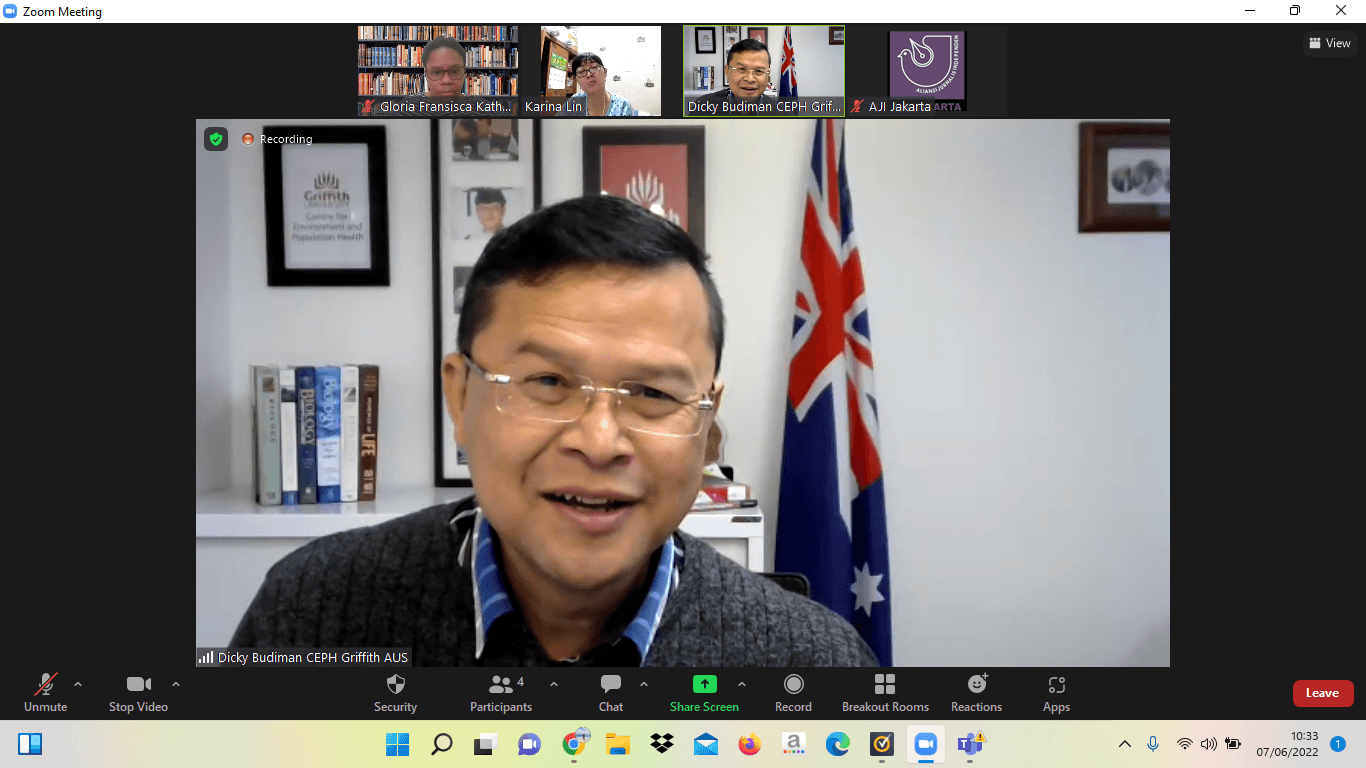
Task: Leave the meeting
Action: click(1322, 693)
